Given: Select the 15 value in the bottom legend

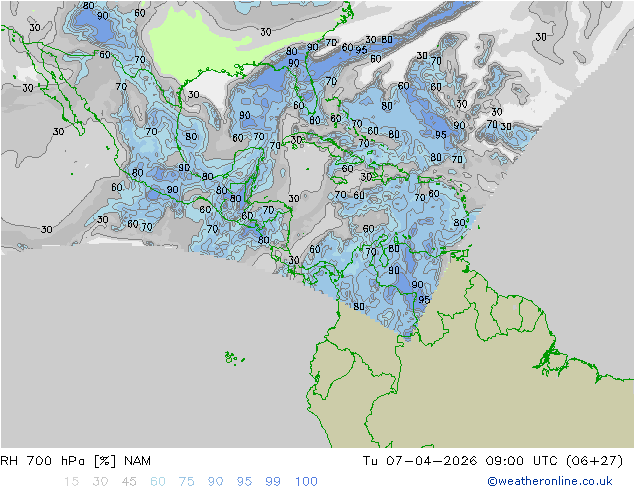Looking at the screenshot, I should [x=71, y=482].
